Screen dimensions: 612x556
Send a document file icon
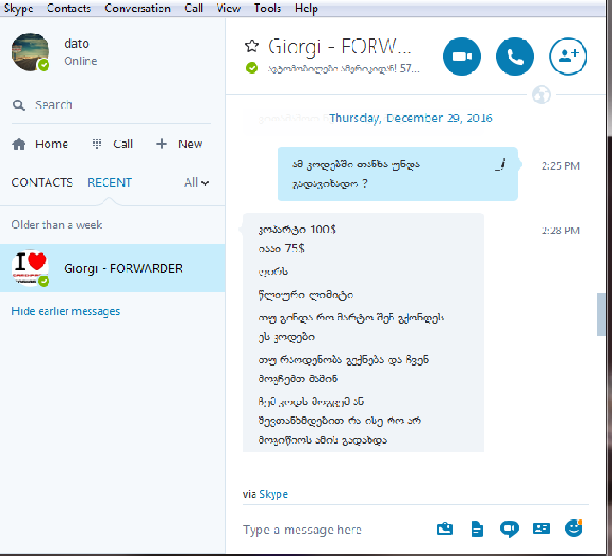point(477,529)
